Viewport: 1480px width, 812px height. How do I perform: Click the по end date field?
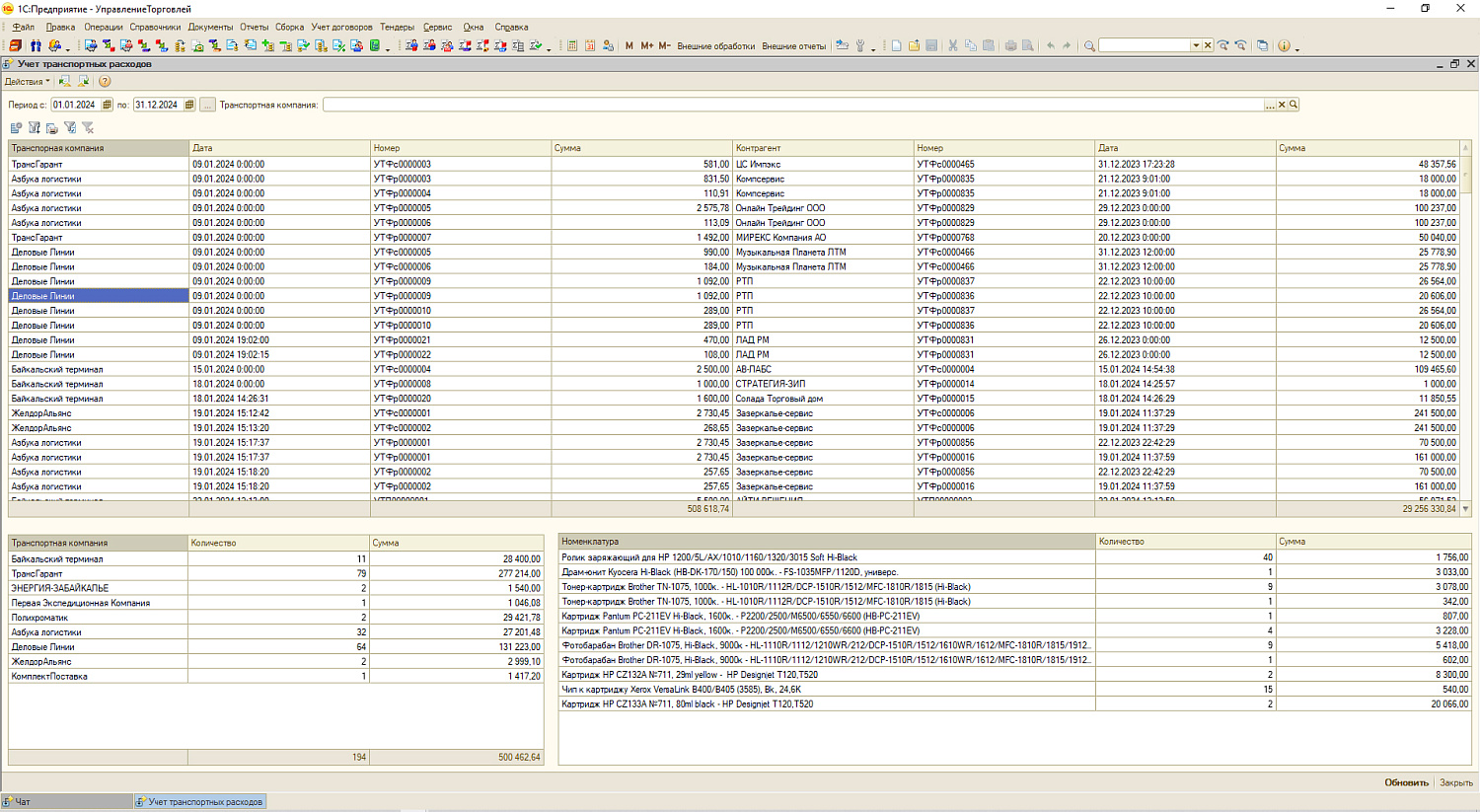click(x=157, y=105)
